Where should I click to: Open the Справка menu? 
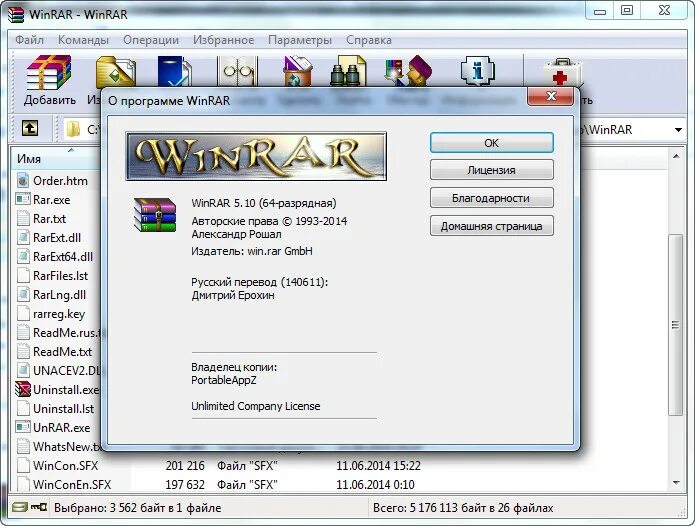369,40
